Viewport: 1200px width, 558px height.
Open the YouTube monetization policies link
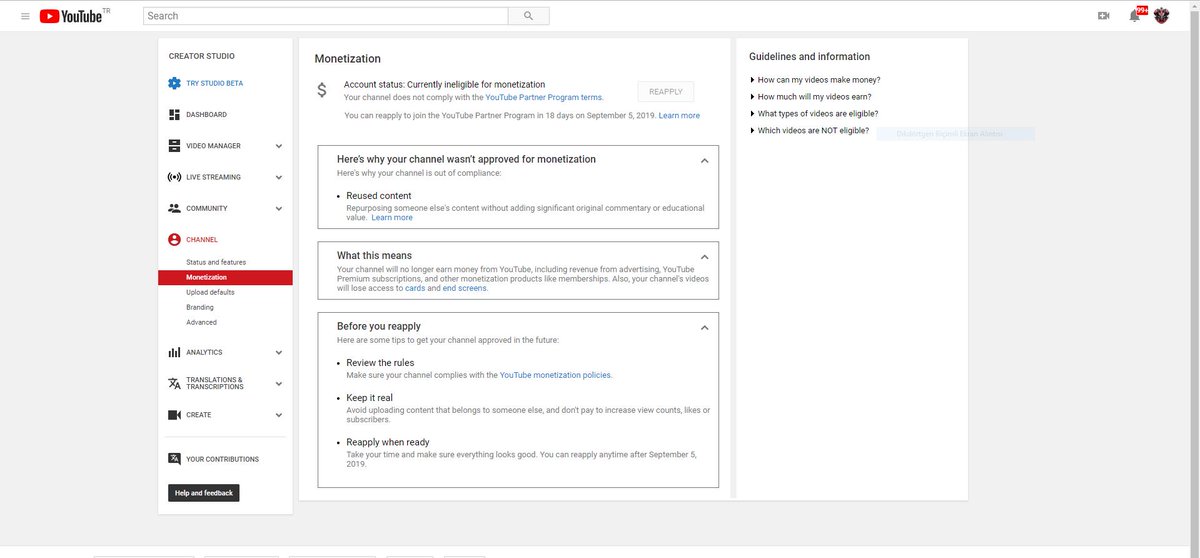[x=555, y=375]
